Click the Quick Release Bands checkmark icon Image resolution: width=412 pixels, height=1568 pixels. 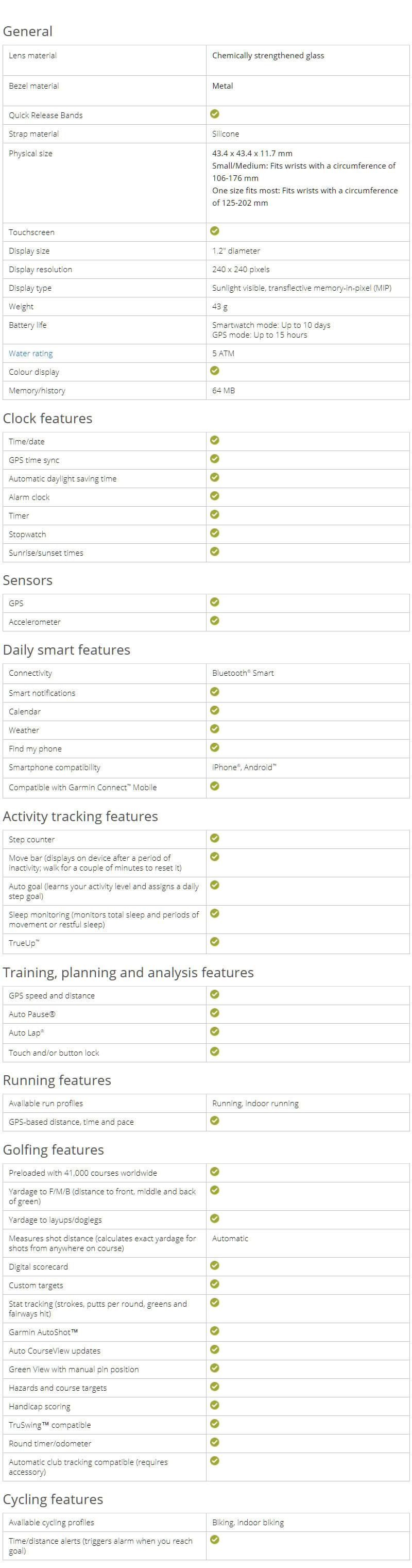(214, 114)
